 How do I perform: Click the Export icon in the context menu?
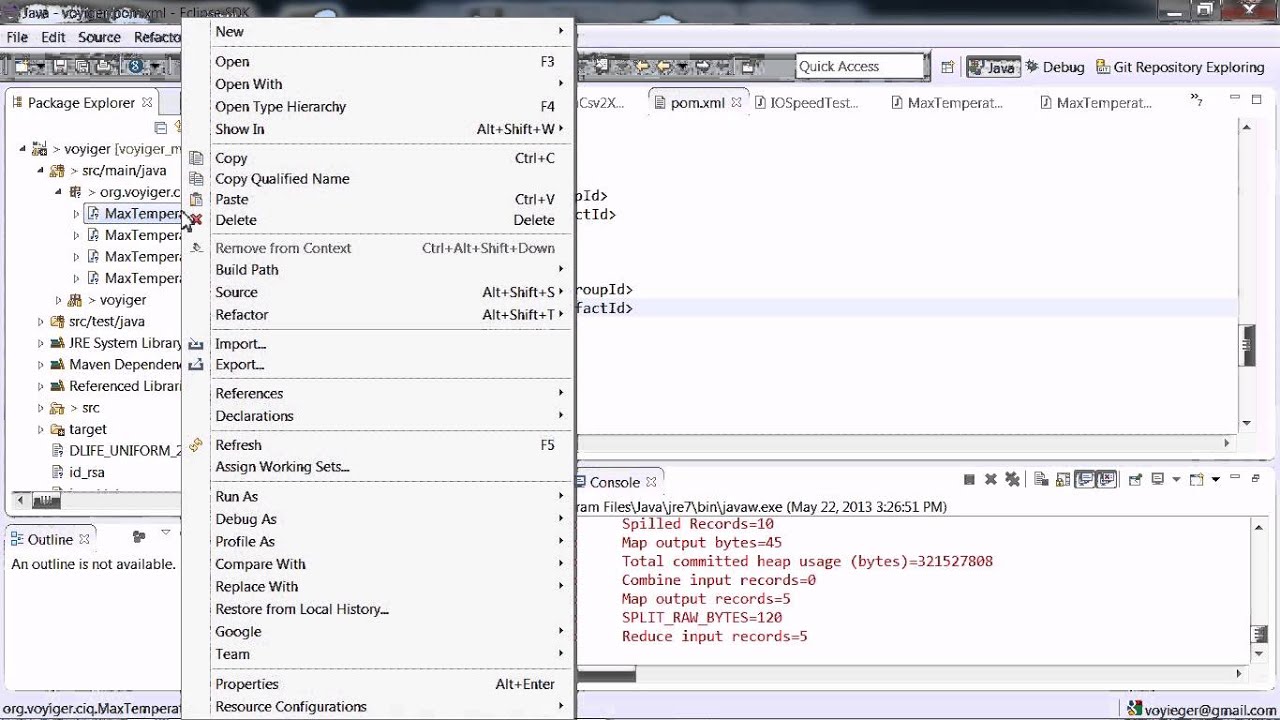click(196, 365)
